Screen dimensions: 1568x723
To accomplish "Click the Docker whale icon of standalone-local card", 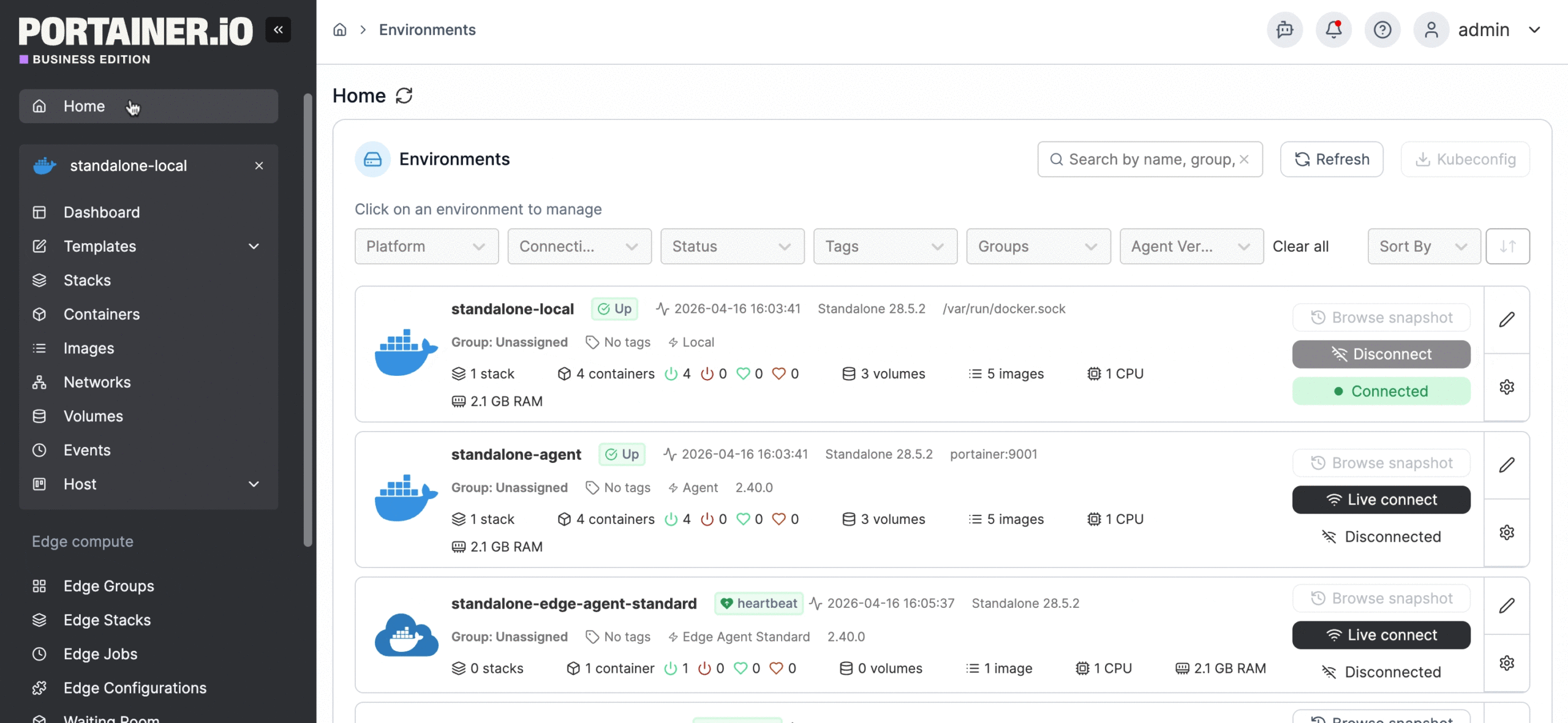I will coord(406,353).
